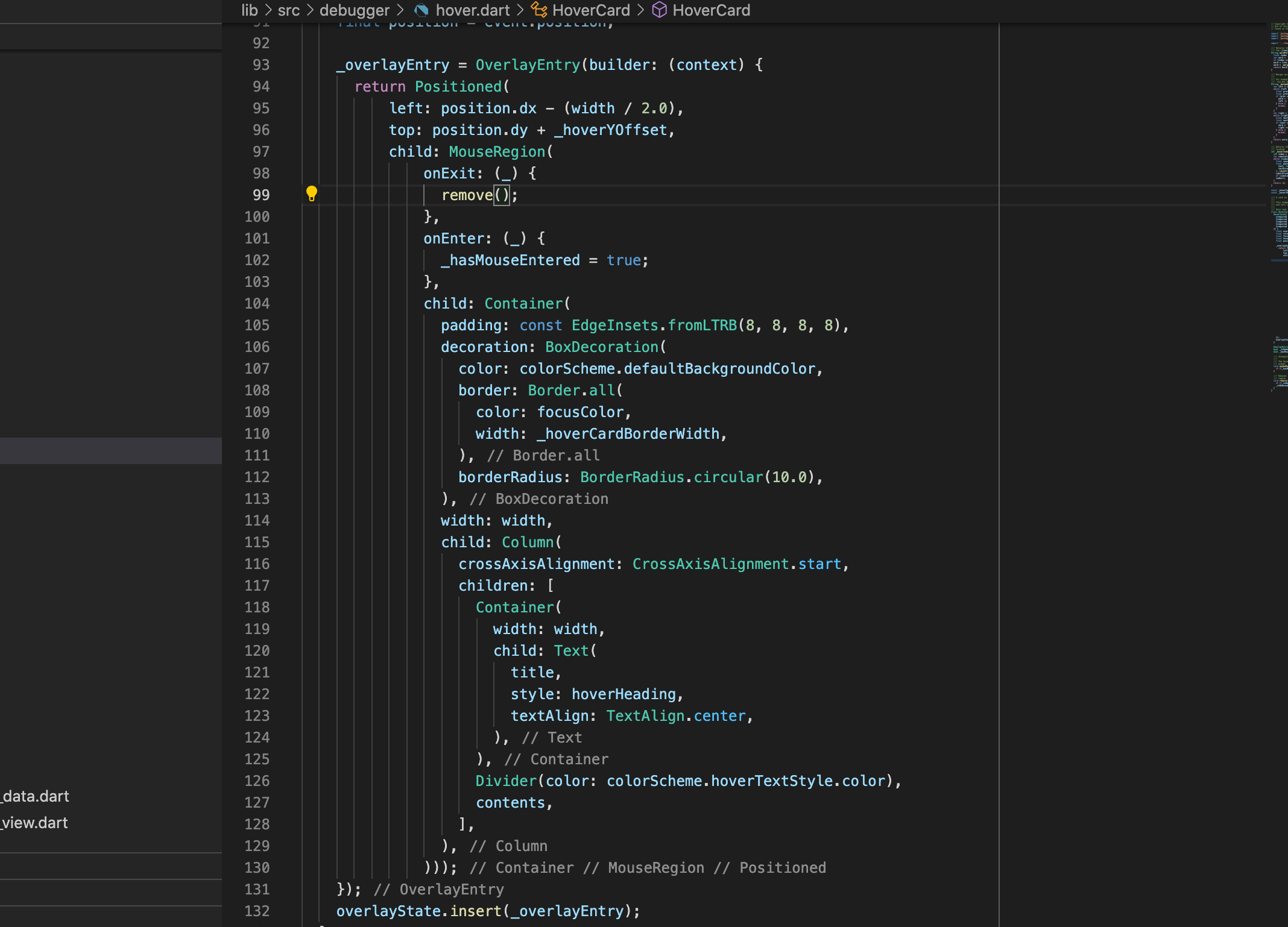
Task: Open the src breadcrumb dropdown
Action: (x=288, y=10)
